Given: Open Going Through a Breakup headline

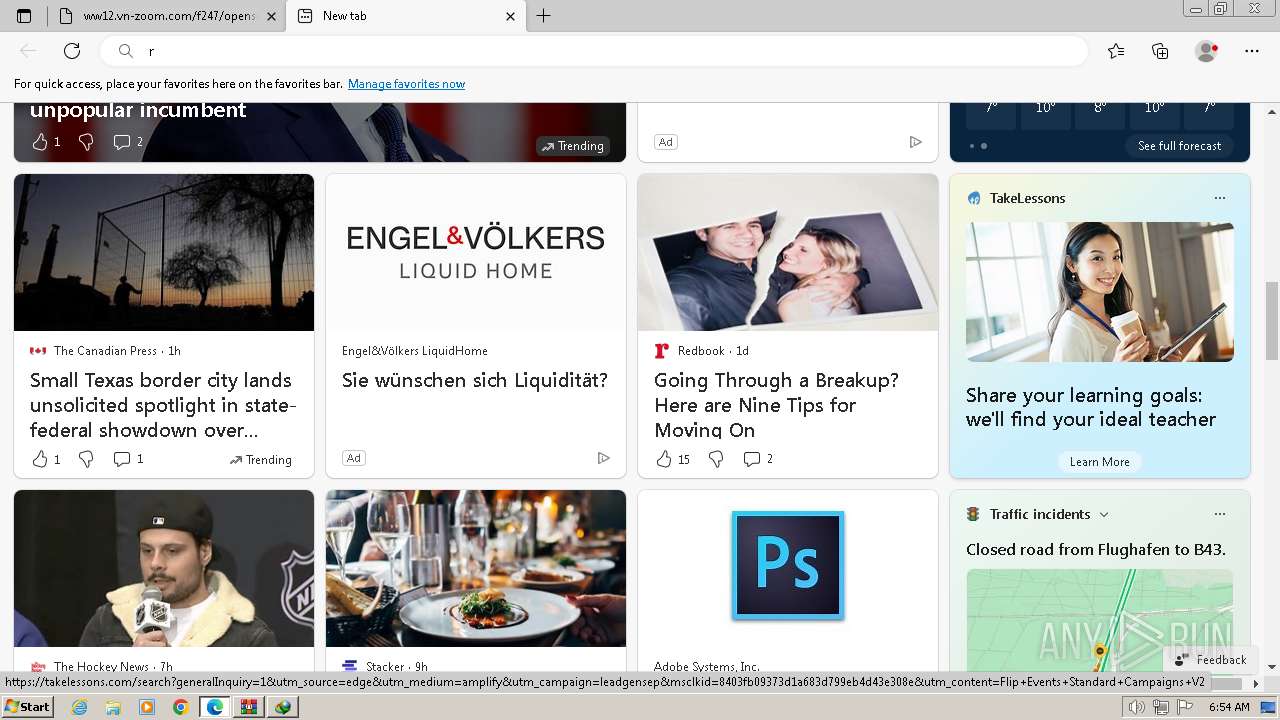Looking at the screenshot, I should click(x=776, y=405).
